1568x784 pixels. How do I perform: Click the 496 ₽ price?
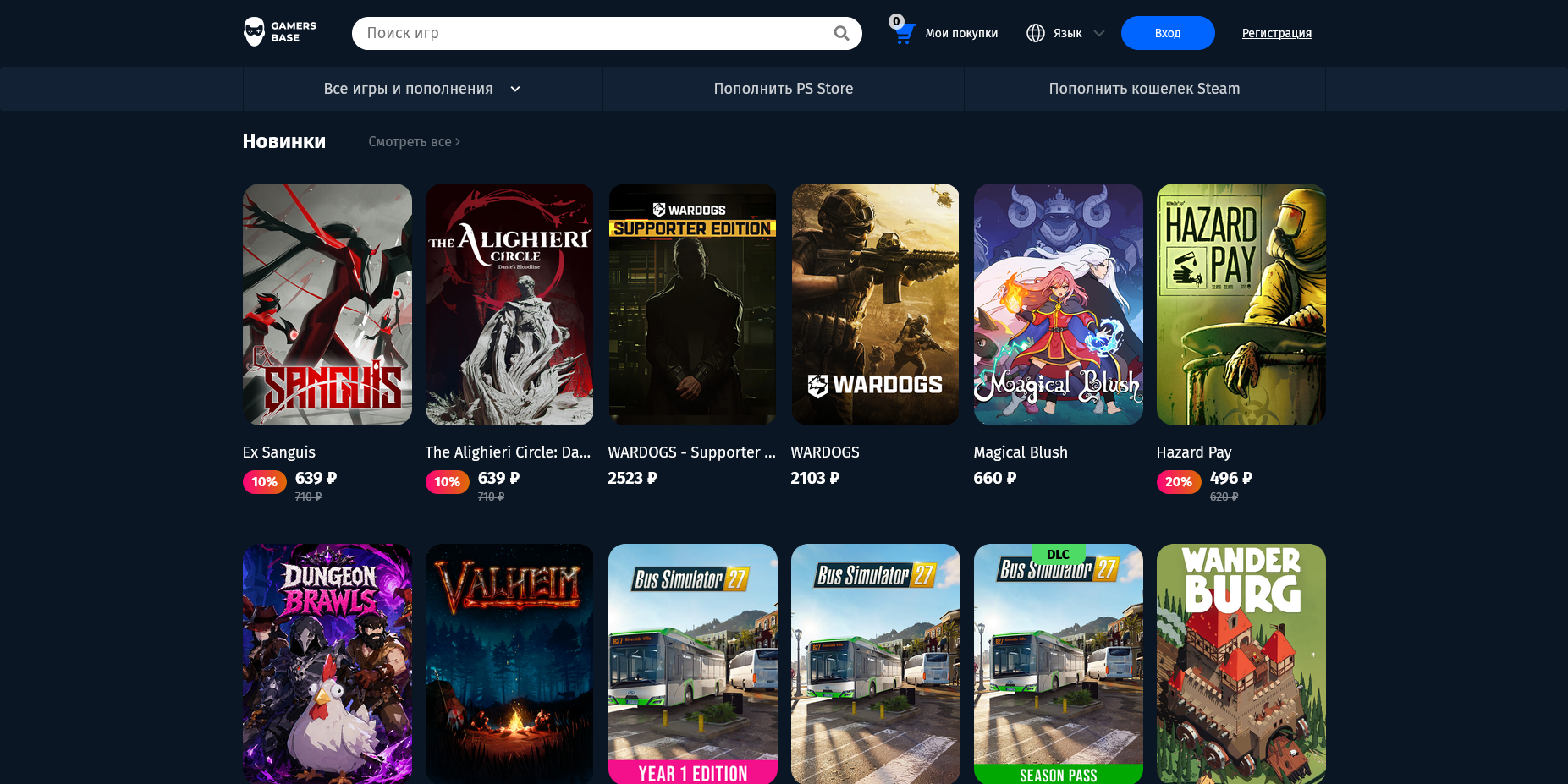(x=1231, y=478)
